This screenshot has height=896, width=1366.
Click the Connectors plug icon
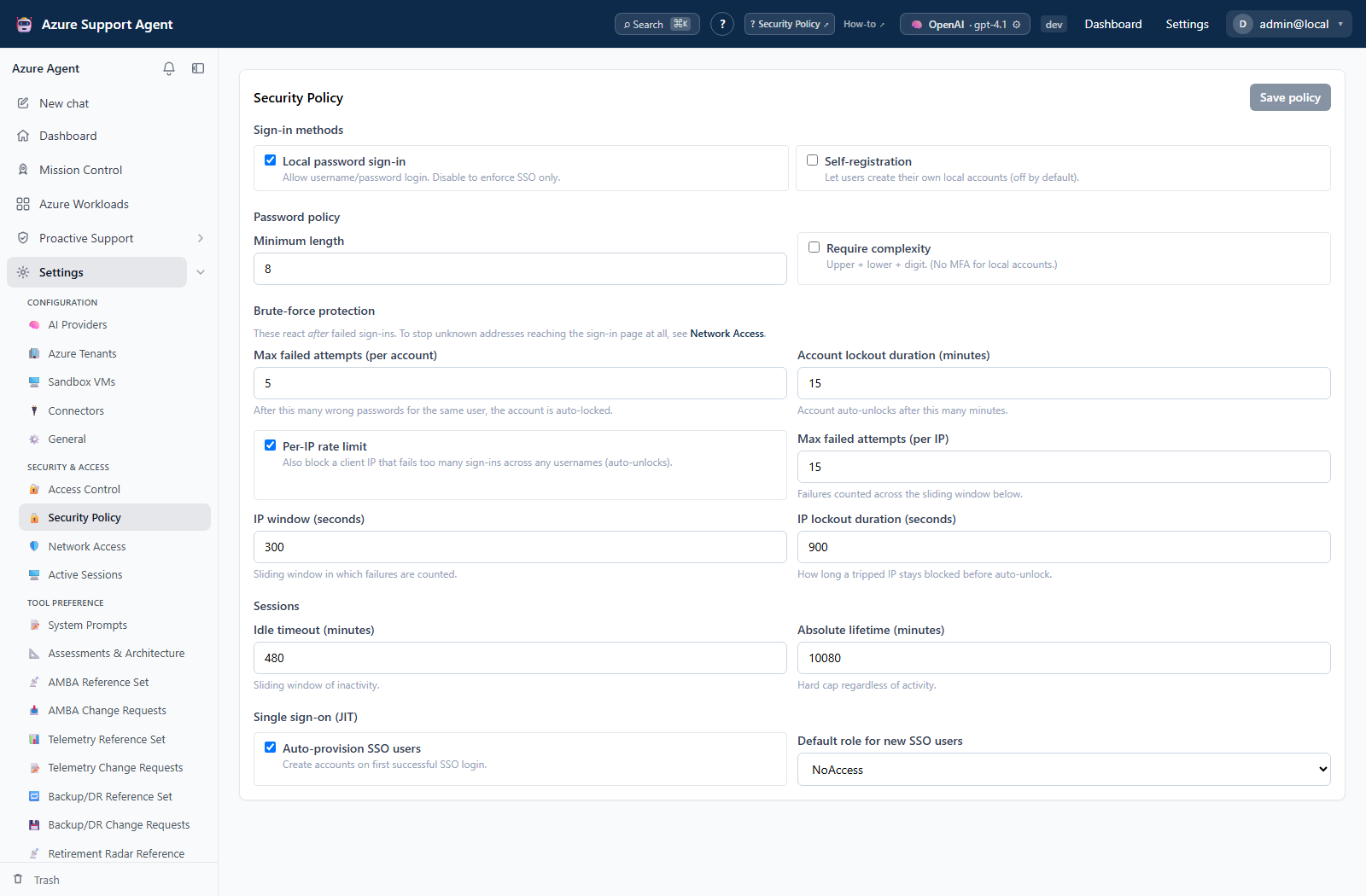34,410
